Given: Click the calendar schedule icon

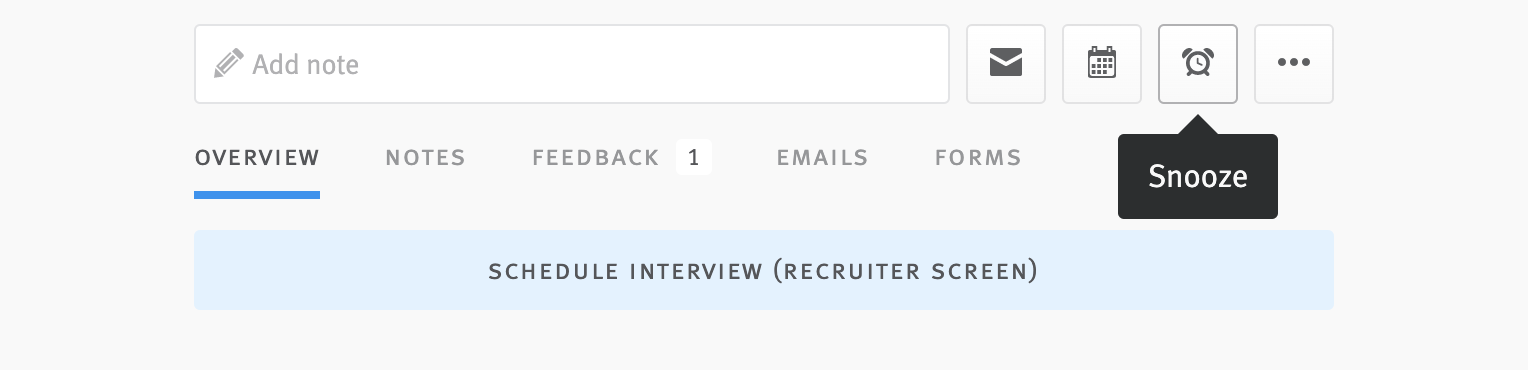Looking at the screenshot, I should (x=1102, y=64).
